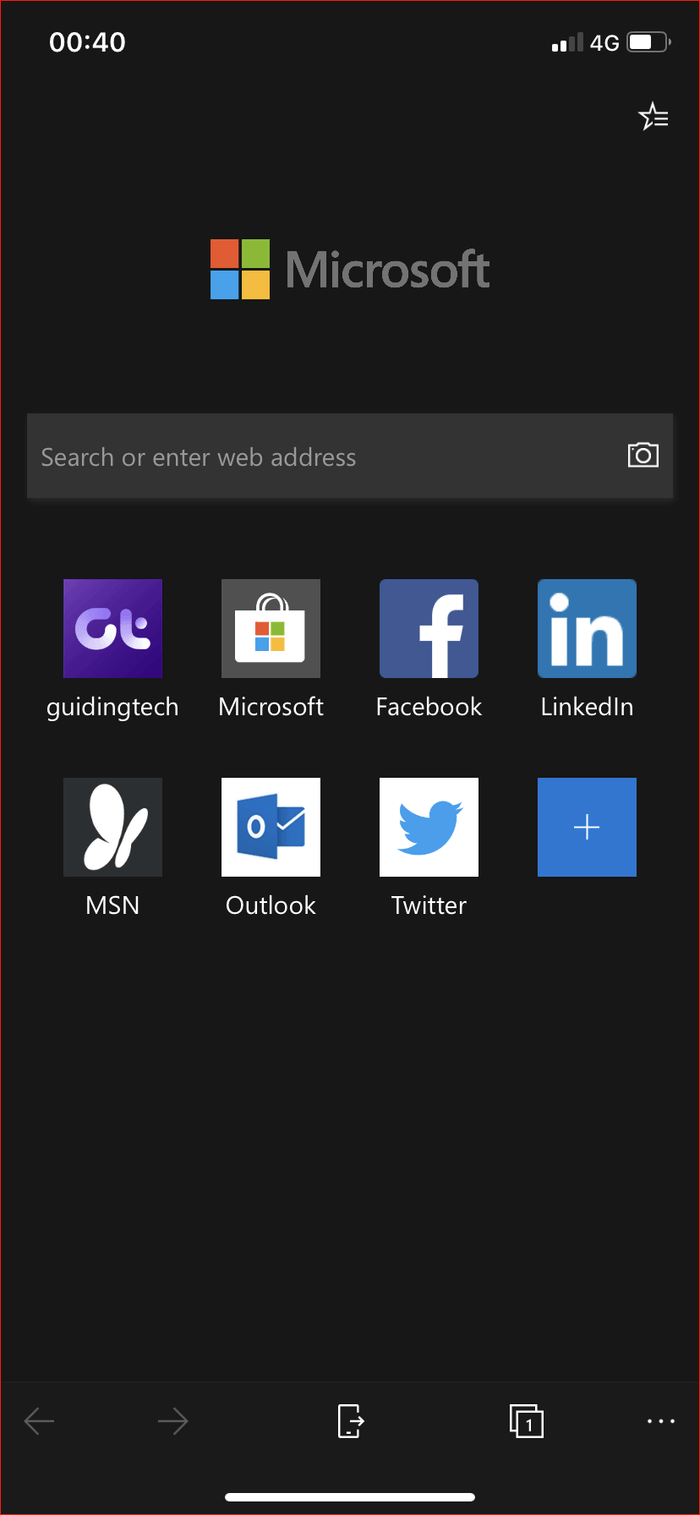The height and width of the screenshot is (1515, 700).
Task: Tap the Continue on PC icon
Action: tap(350, 1421)
